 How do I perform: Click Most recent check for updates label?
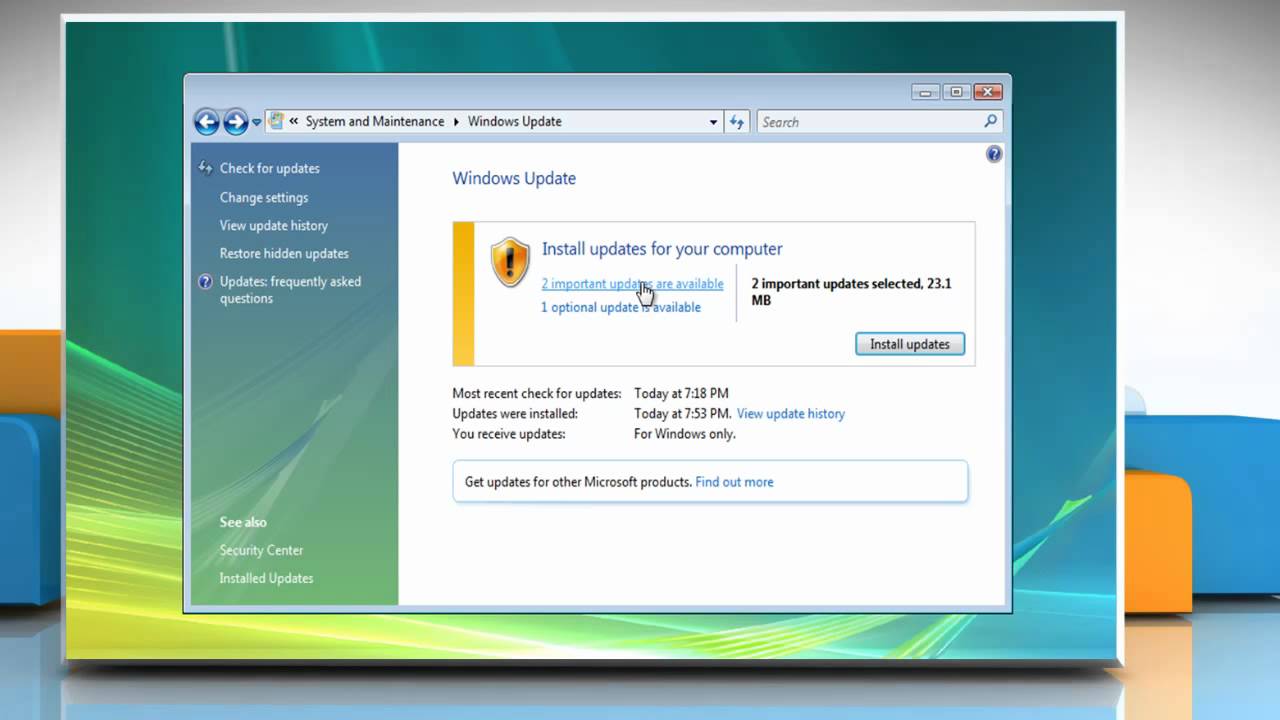537,393
